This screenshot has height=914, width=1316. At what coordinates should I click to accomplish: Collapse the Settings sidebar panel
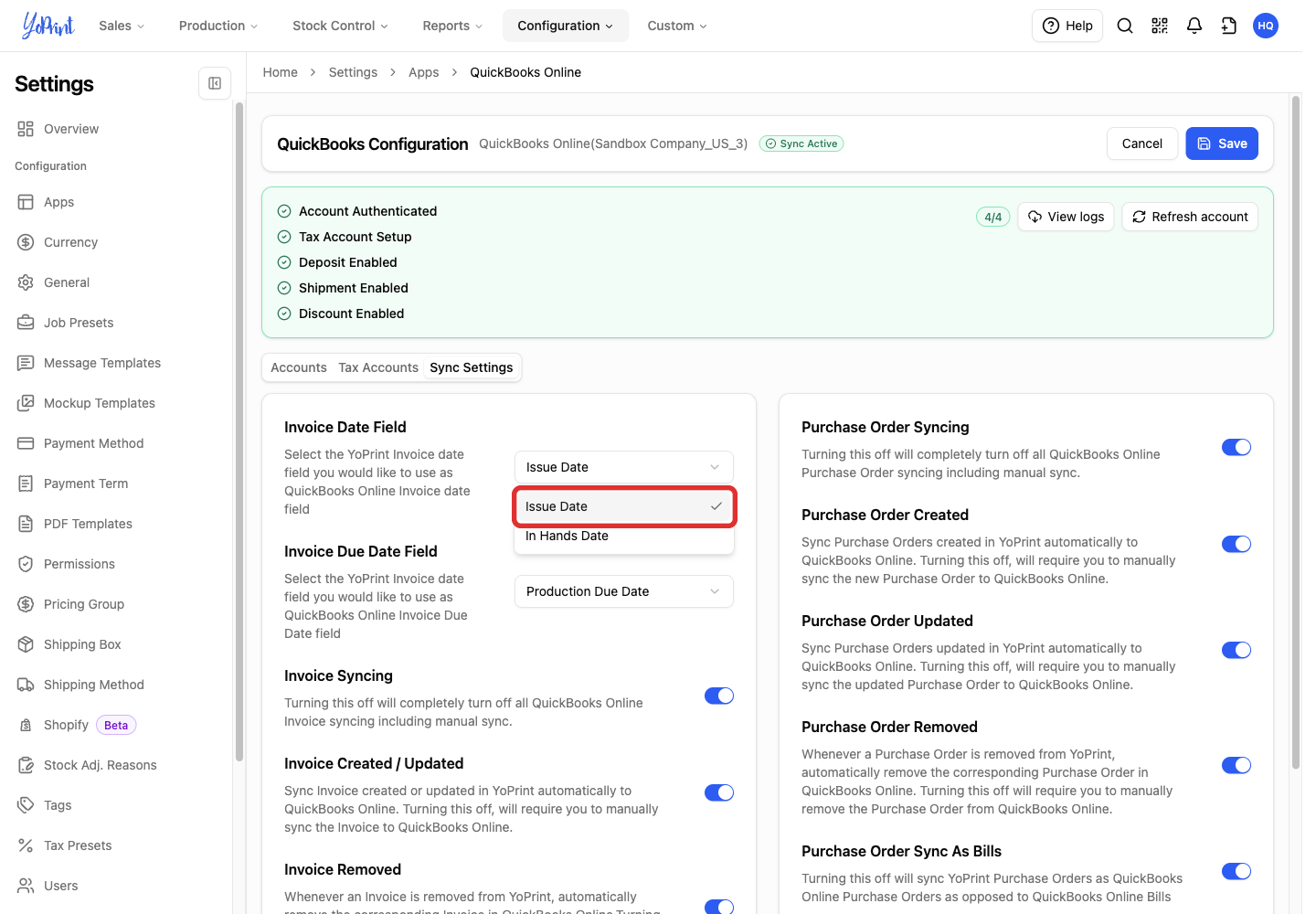[x=215, y=83]
